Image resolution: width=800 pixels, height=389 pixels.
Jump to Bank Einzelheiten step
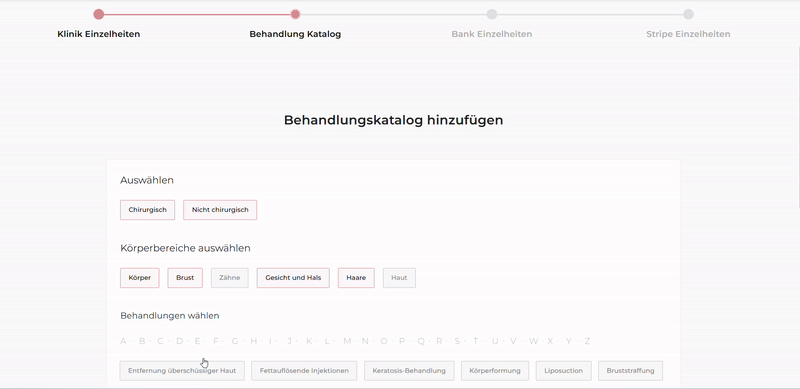point(491,34)
